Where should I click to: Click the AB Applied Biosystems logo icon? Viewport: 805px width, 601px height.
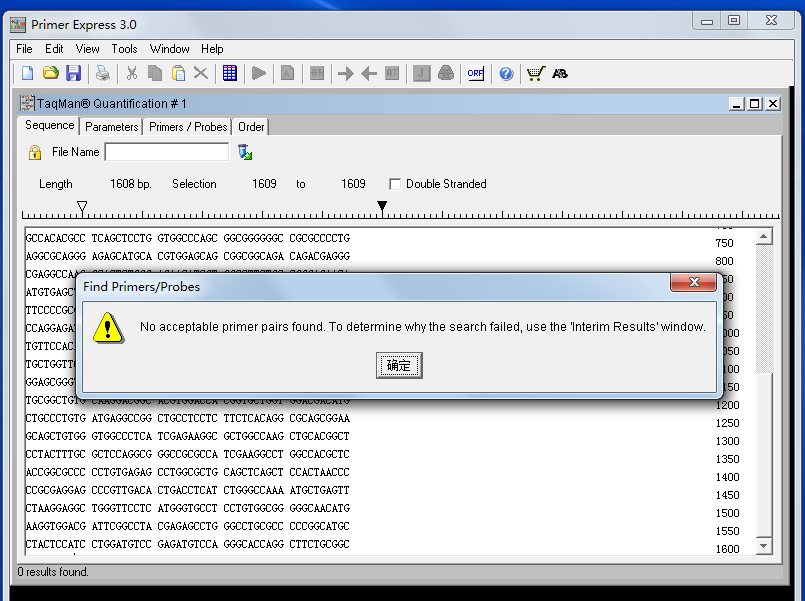[x=560, y=73]
